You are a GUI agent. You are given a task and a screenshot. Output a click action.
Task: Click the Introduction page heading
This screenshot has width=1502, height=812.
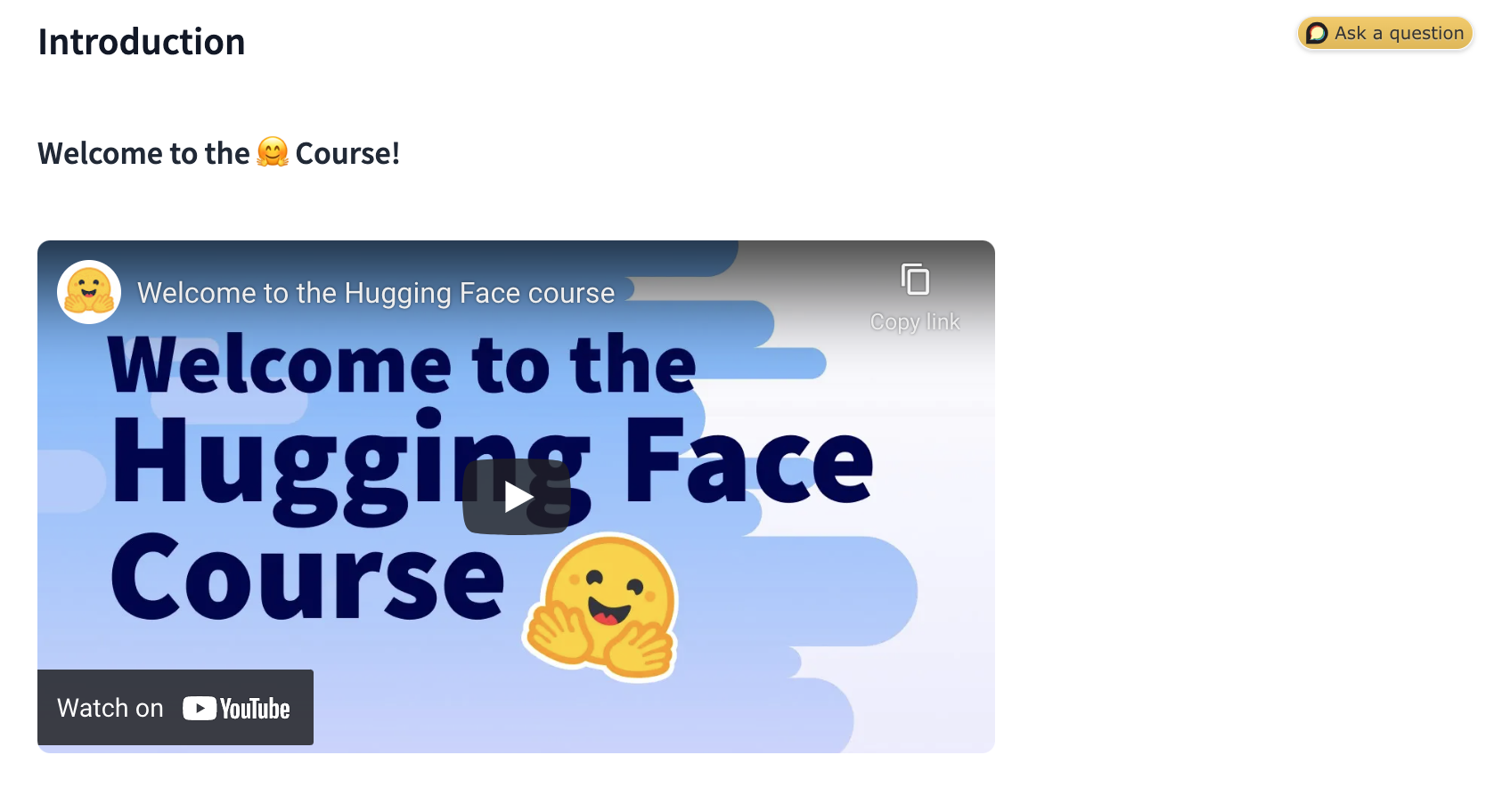(142, 42)
